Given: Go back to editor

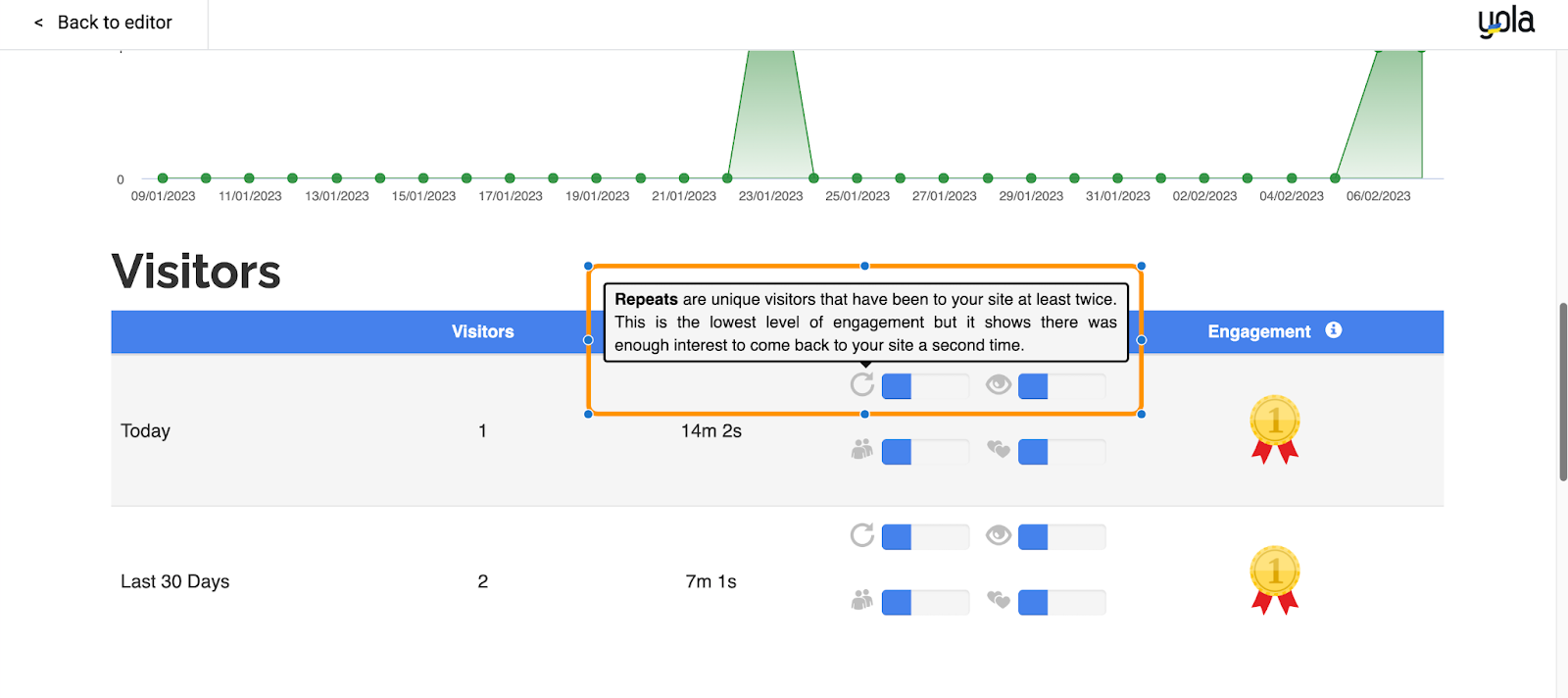Looking at the screenshot, I should click(104, 23).
